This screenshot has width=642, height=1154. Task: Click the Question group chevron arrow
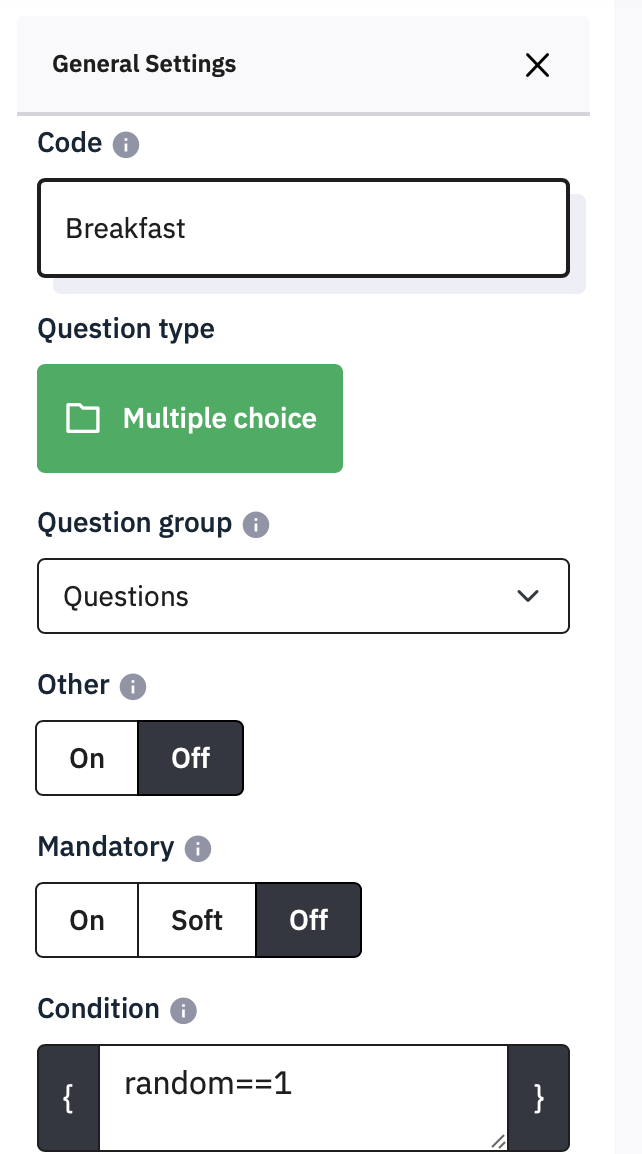coord(527,596)
